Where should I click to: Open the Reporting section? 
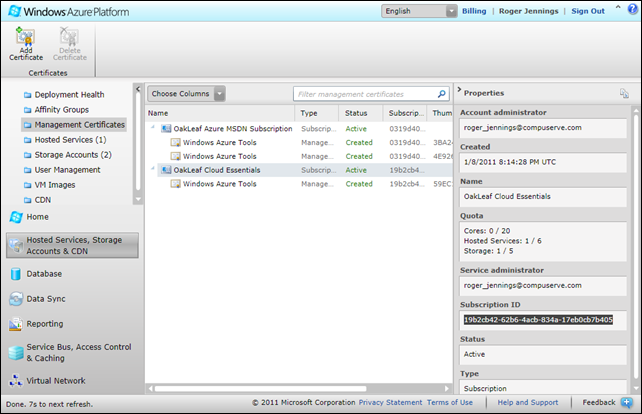[x=45, y=324]
